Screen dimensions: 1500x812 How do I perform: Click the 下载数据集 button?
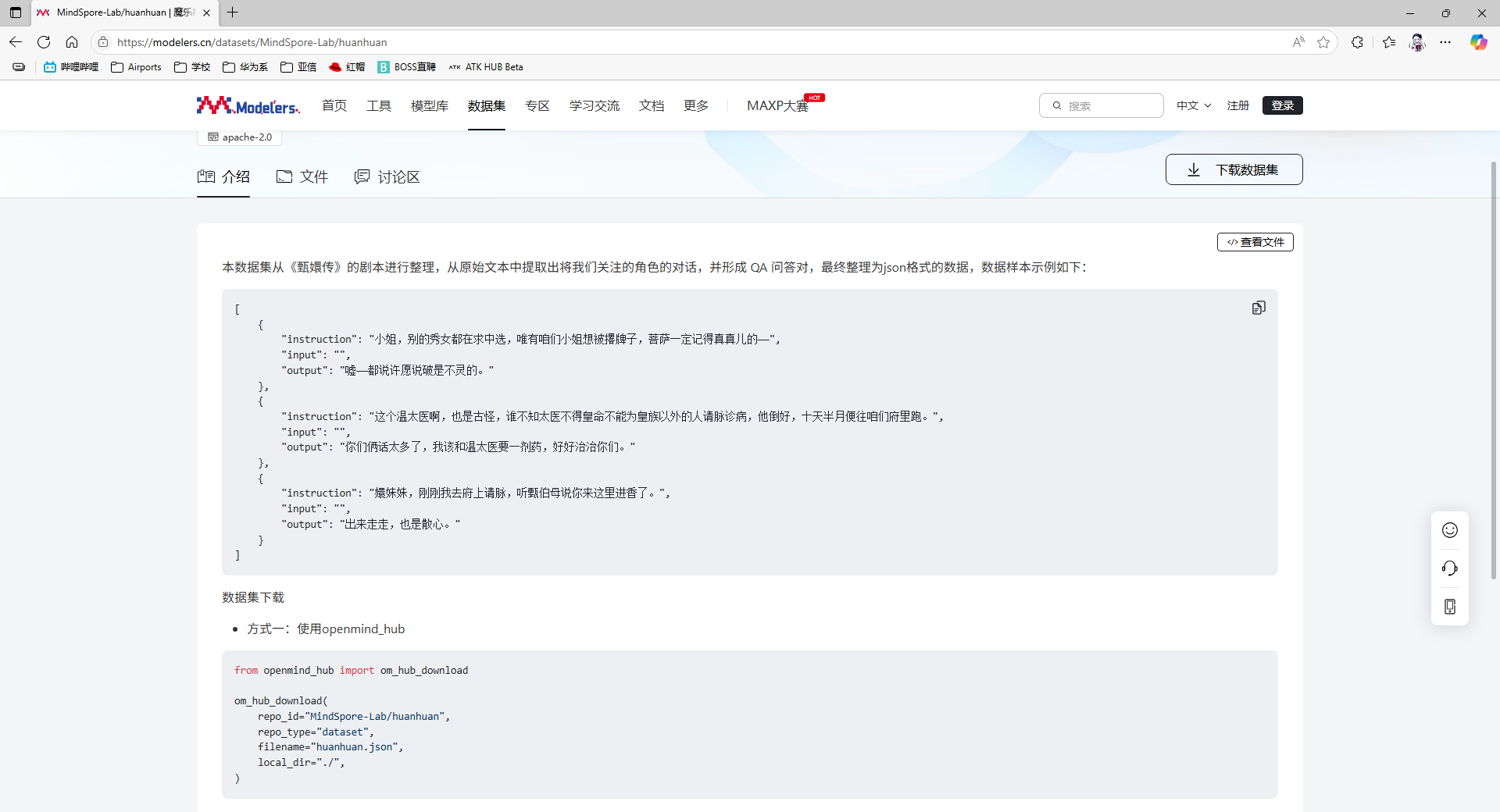[x=1234, y=169]
